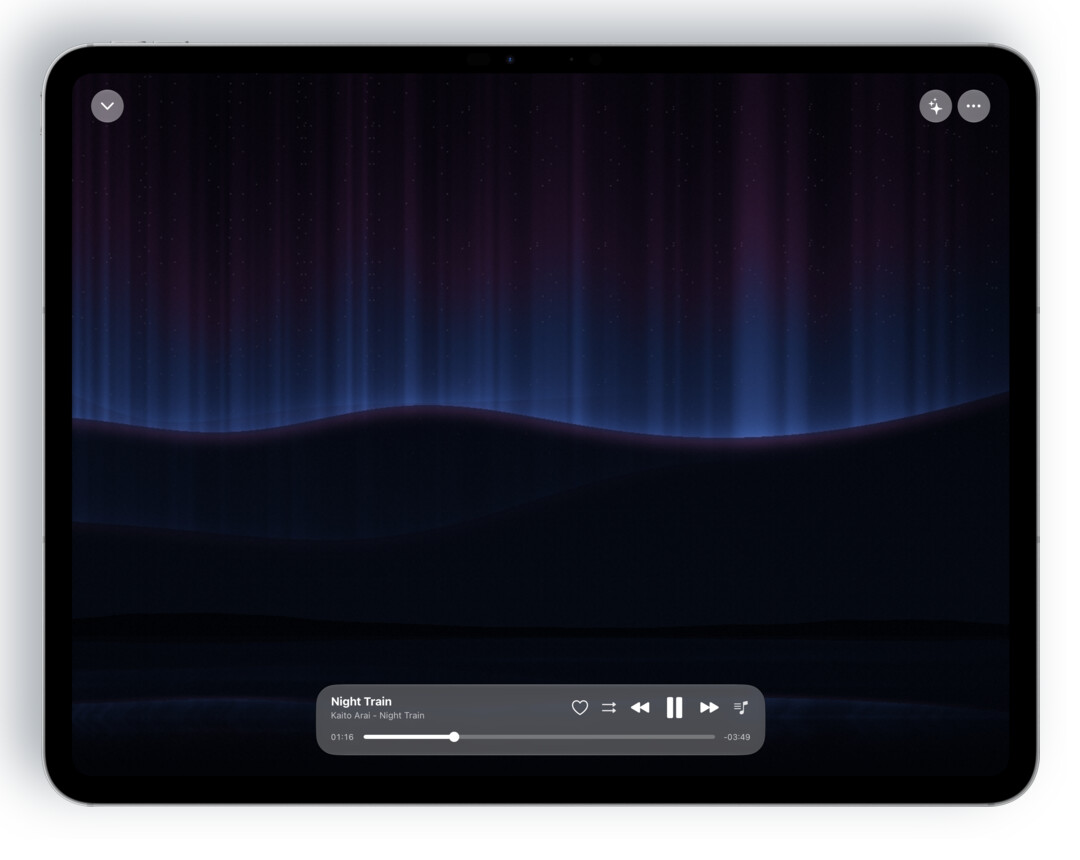Skip back with the rewind button
The width and height of the screenshot is (1080, 860).
click(x=640, y=707)
